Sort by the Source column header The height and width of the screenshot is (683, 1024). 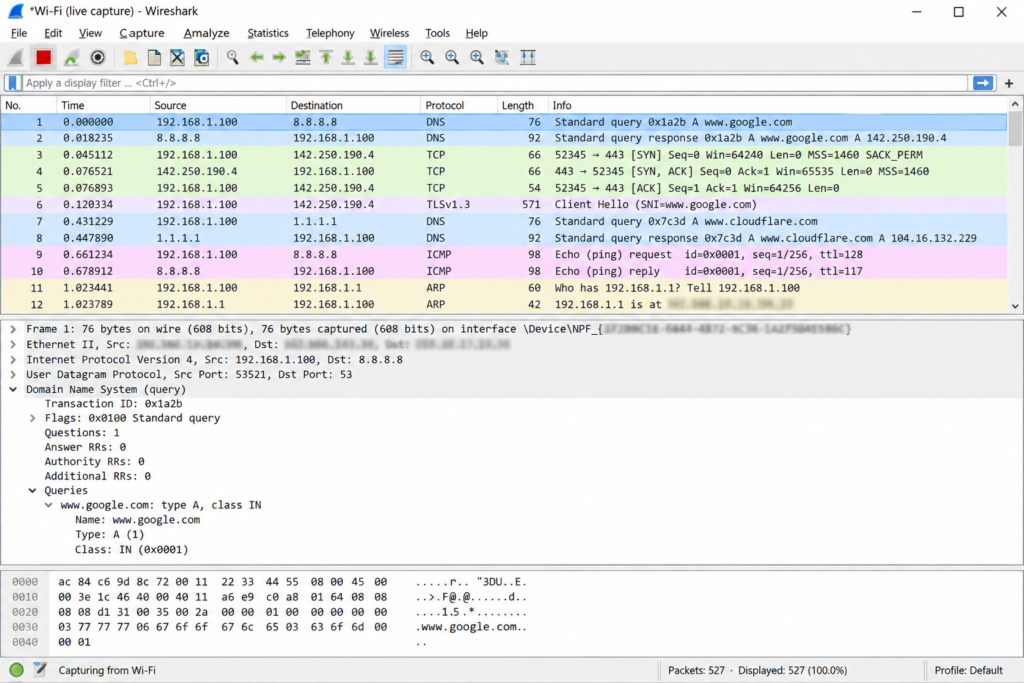pos(218,105)
